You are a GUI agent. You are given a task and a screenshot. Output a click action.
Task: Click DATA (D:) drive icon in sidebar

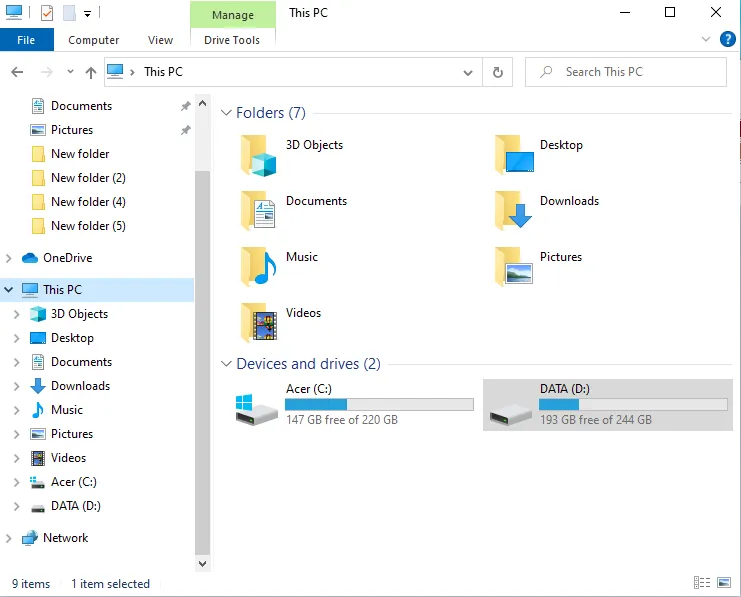(37, 508)
